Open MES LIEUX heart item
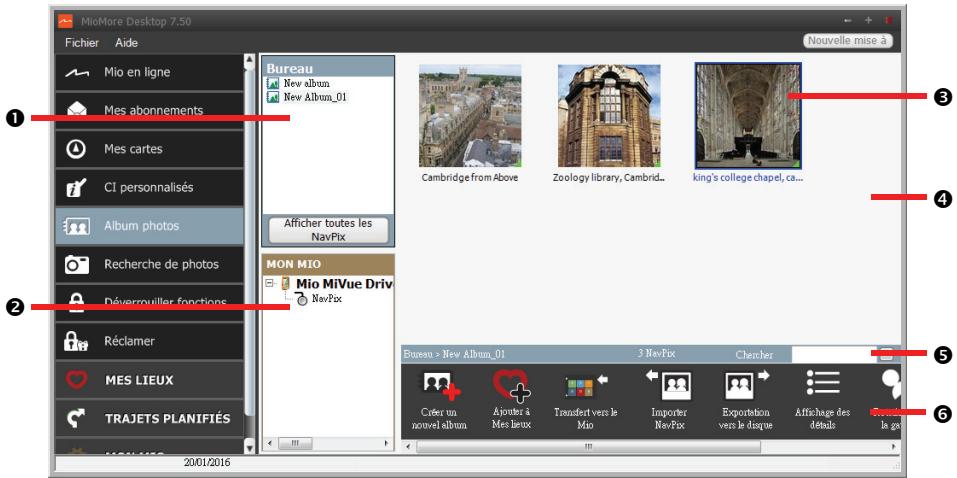This screenshot has height=478, width=957. click(150, 380)
